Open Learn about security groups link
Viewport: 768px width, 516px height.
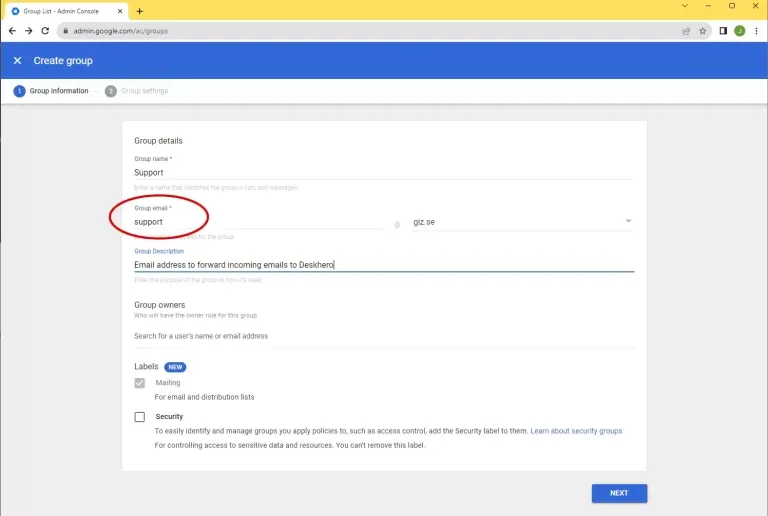click(x=576, y=431)
